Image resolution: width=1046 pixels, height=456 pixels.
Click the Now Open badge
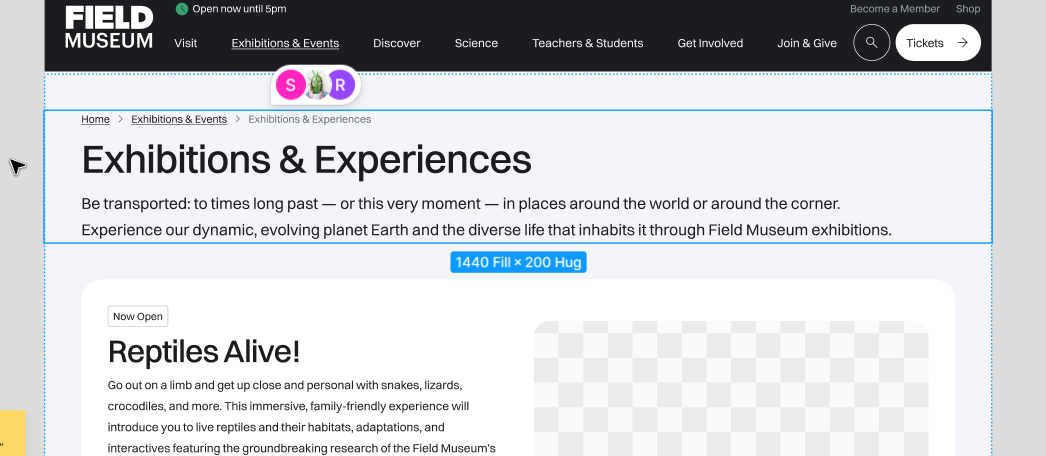pos(138,317)
